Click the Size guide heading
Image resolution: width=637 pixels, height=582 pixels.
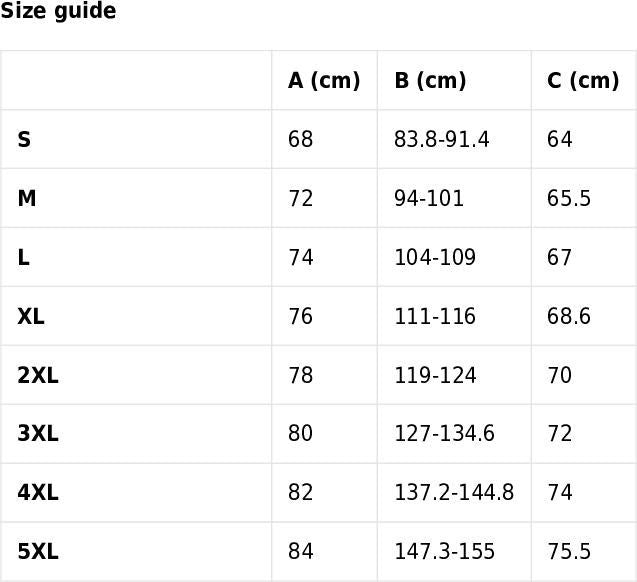pyautogui.click(x=58, y=12)
